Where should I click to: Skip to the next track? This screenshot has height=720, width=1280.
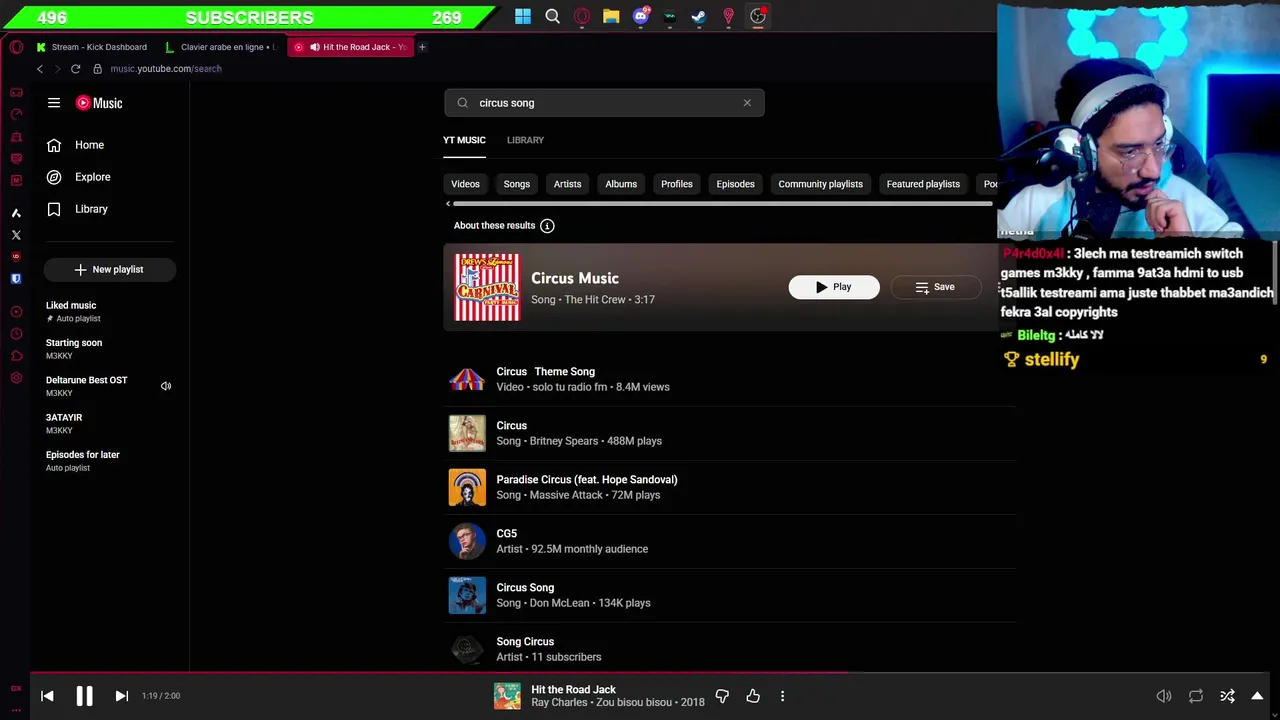121,696
